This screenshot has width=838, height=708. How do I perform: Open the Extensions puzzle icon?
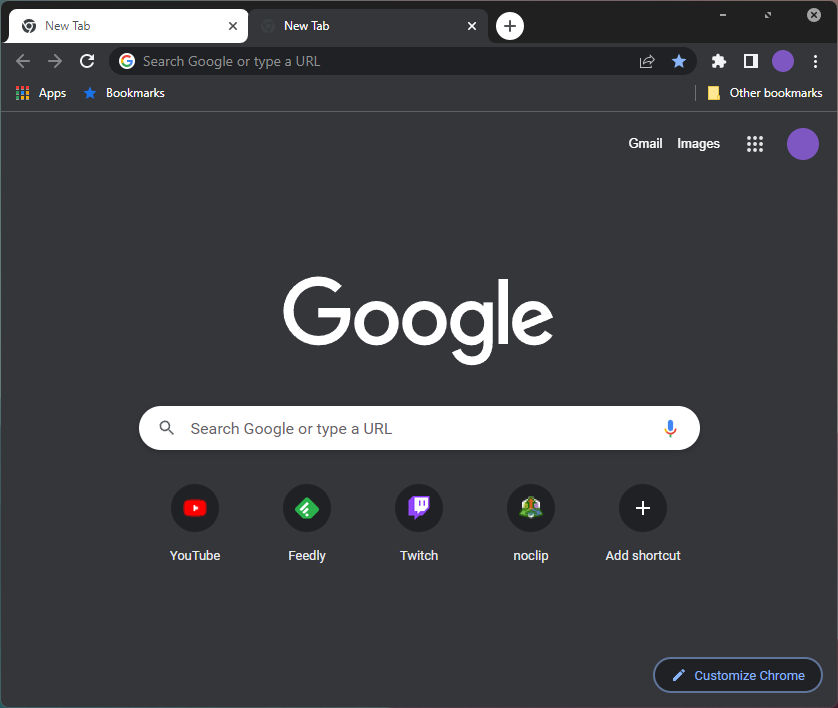[719, 61]
